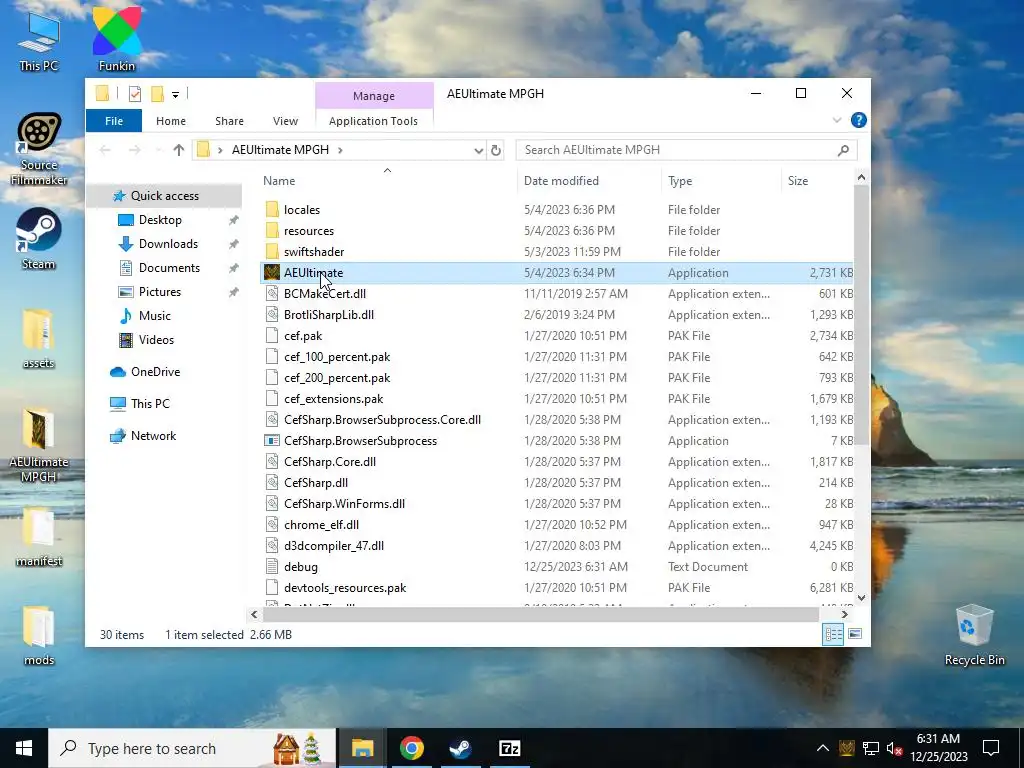Select OneDrive in navigation pane

[155, 372]
